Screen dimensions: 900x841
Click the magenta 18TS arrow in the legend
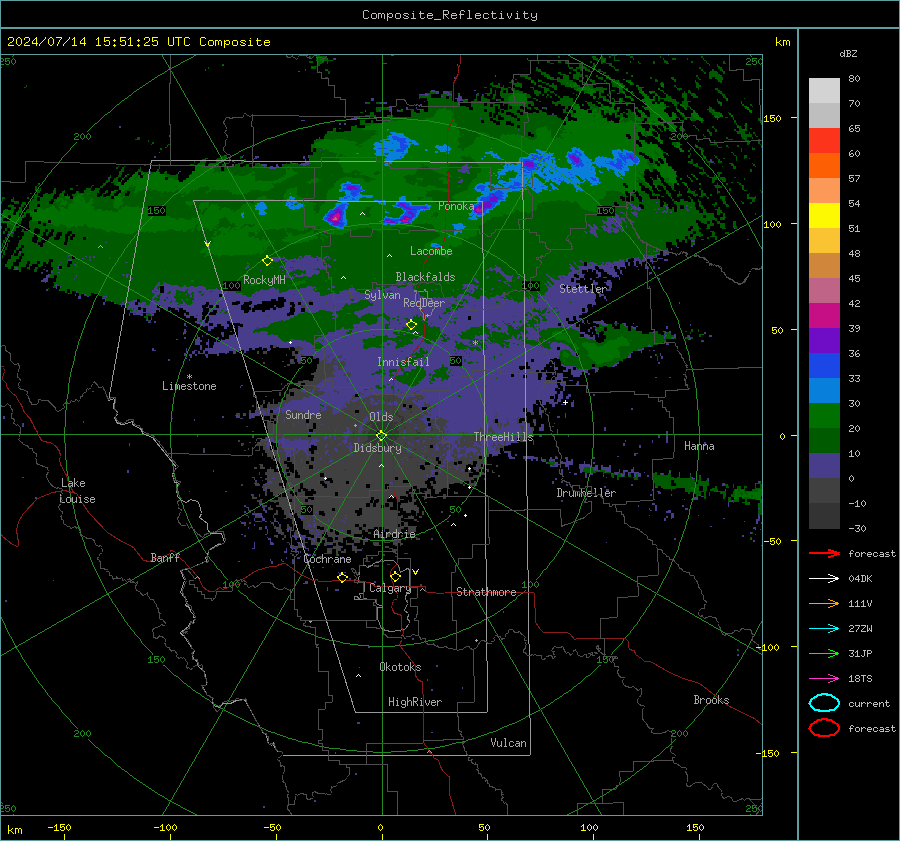click(x=824, y=679)
